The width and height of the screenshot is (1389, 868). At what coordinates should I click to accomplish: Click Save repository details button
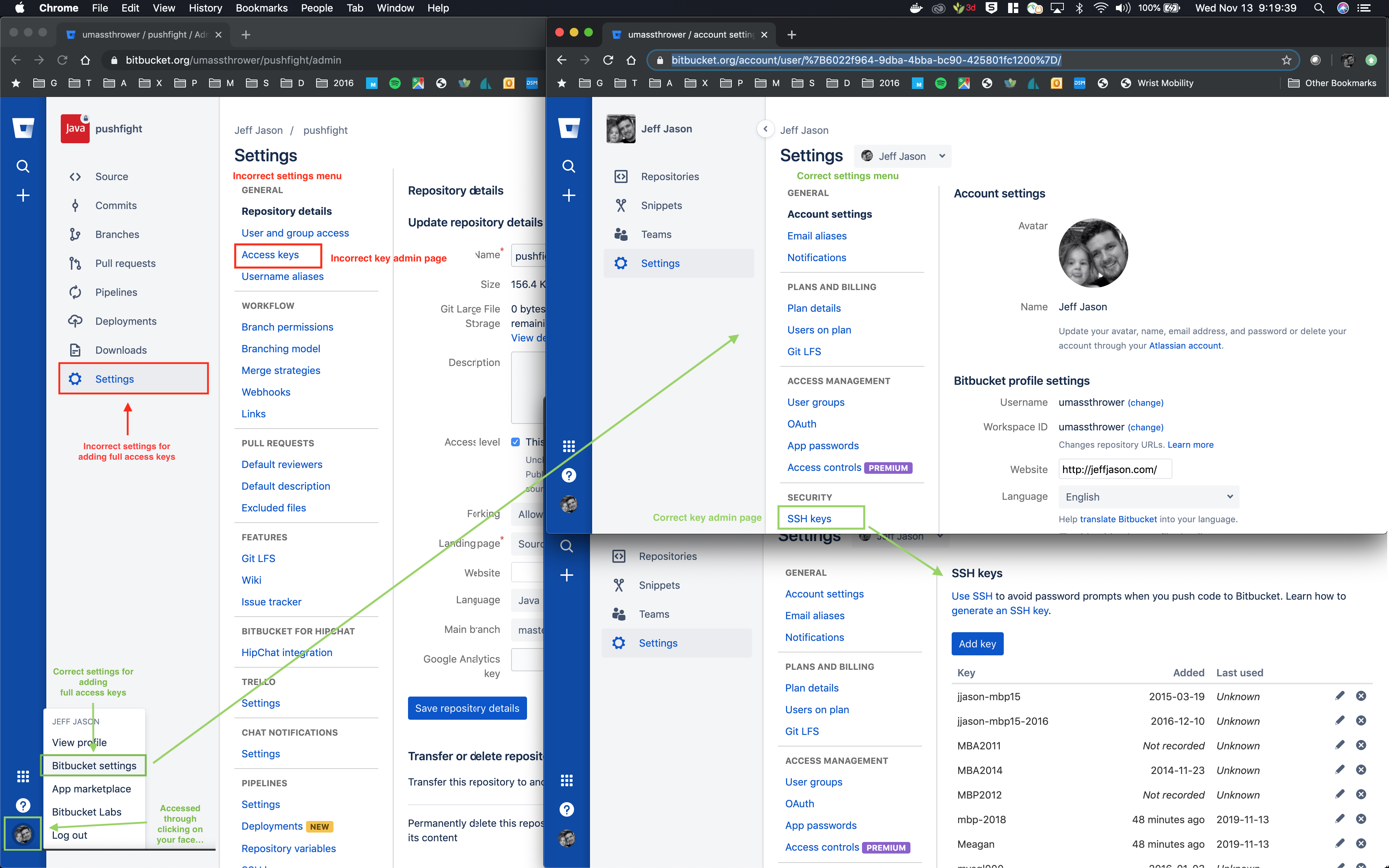(x=467, y=709)
